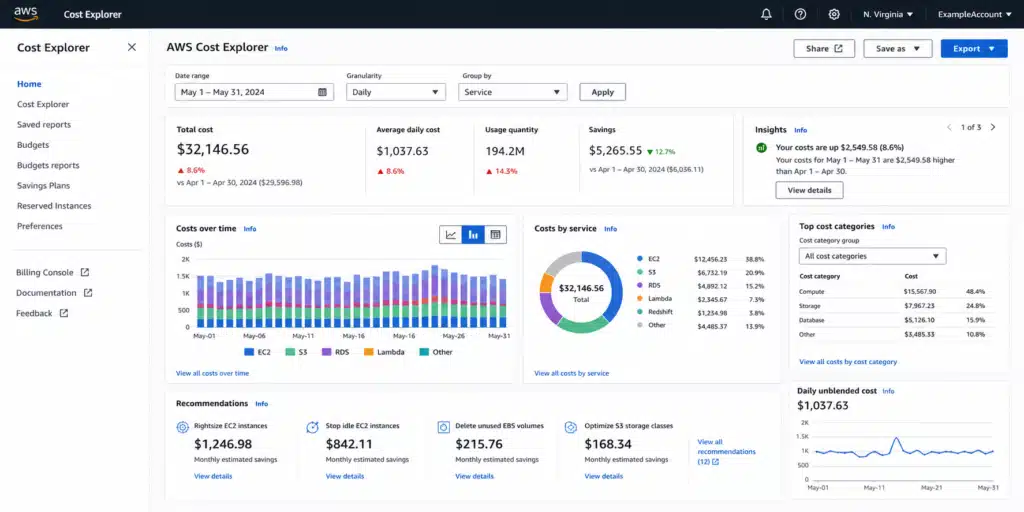Click the Optimize S3 storage classes icon
The width and height of the screenshot is (1024, 512).
571,427
